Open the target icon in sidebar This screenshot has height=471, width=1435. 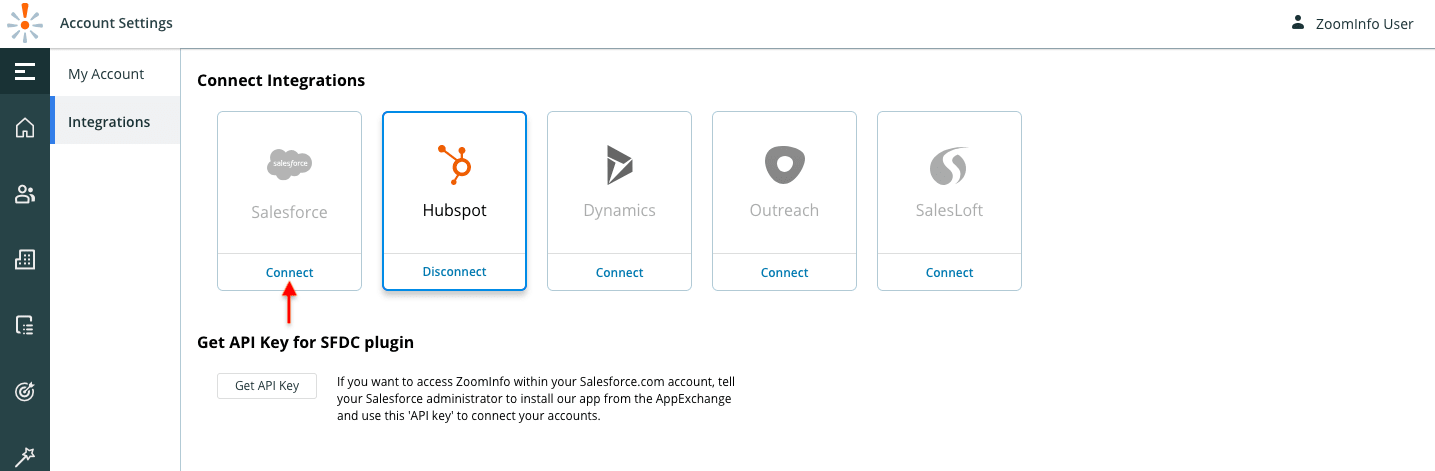click(25, 391)
